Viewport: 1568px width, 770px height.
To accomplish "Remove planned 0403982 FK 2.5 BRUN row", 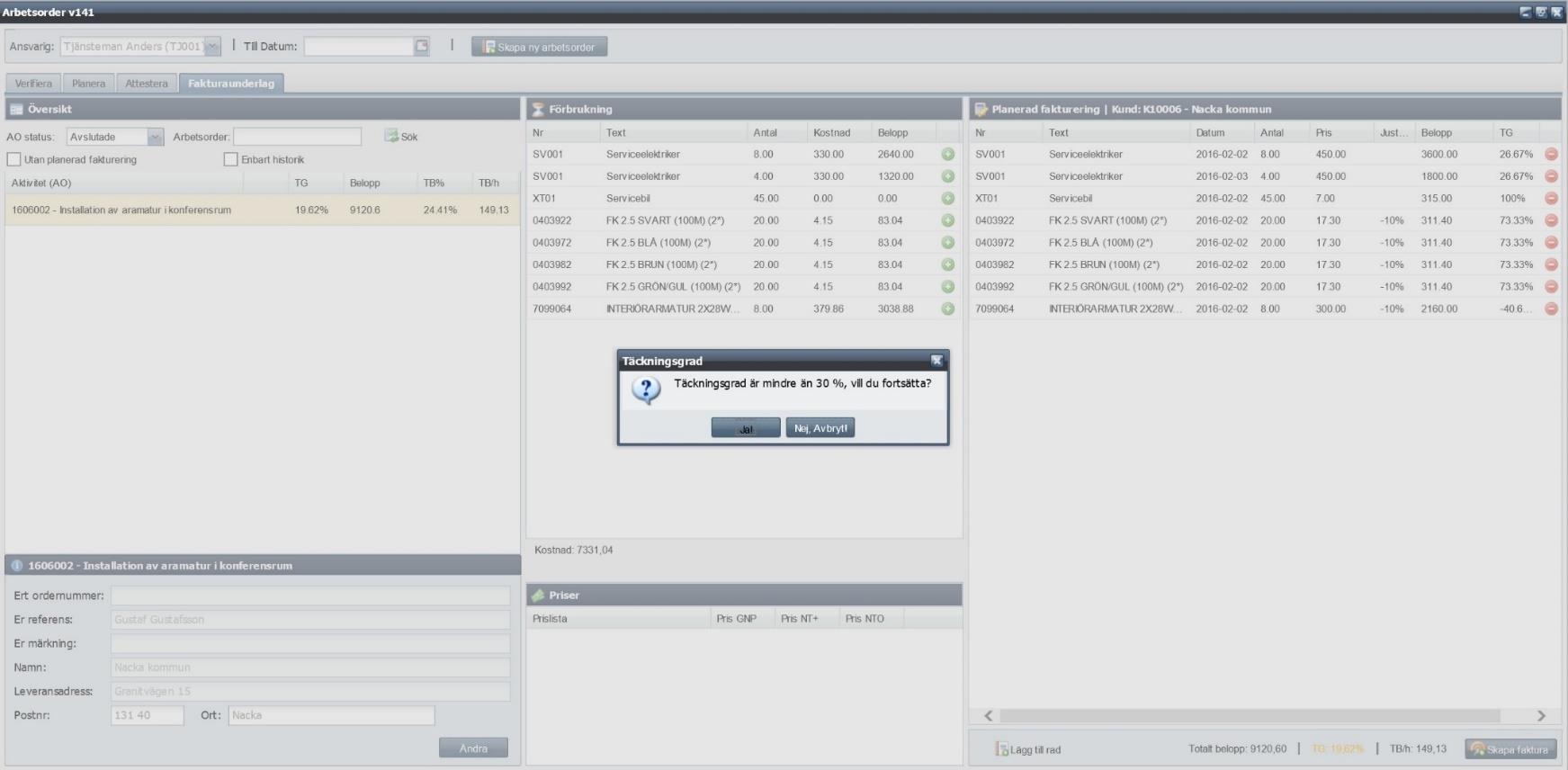I will [1551, 264].
